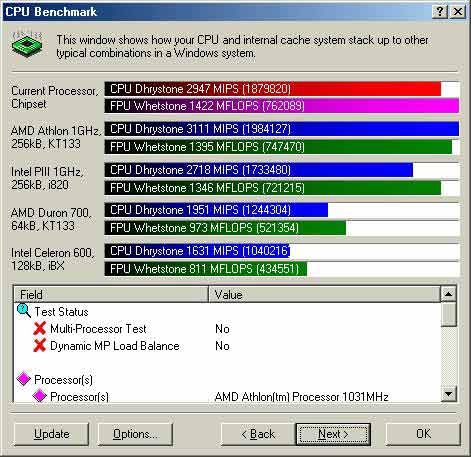Click the Update button
Viewport: 471px width, 457px height.
click(x=52, y=434)
